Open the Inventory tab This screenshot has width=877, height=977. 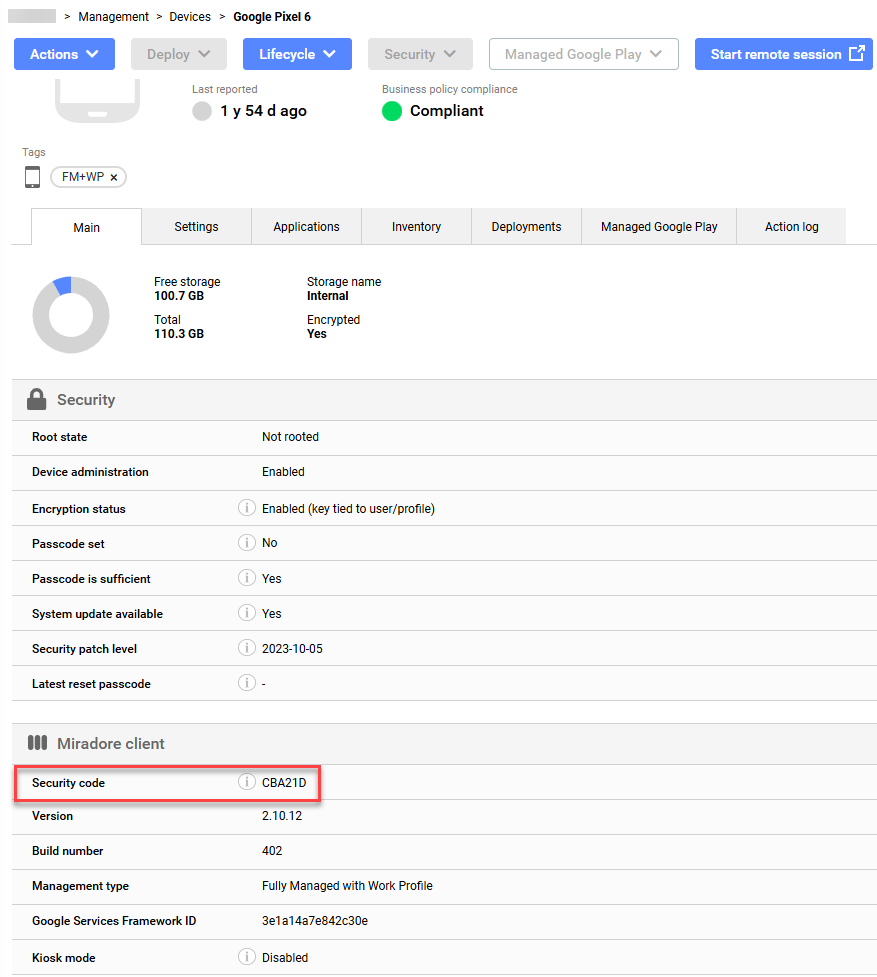coord(416,227)
